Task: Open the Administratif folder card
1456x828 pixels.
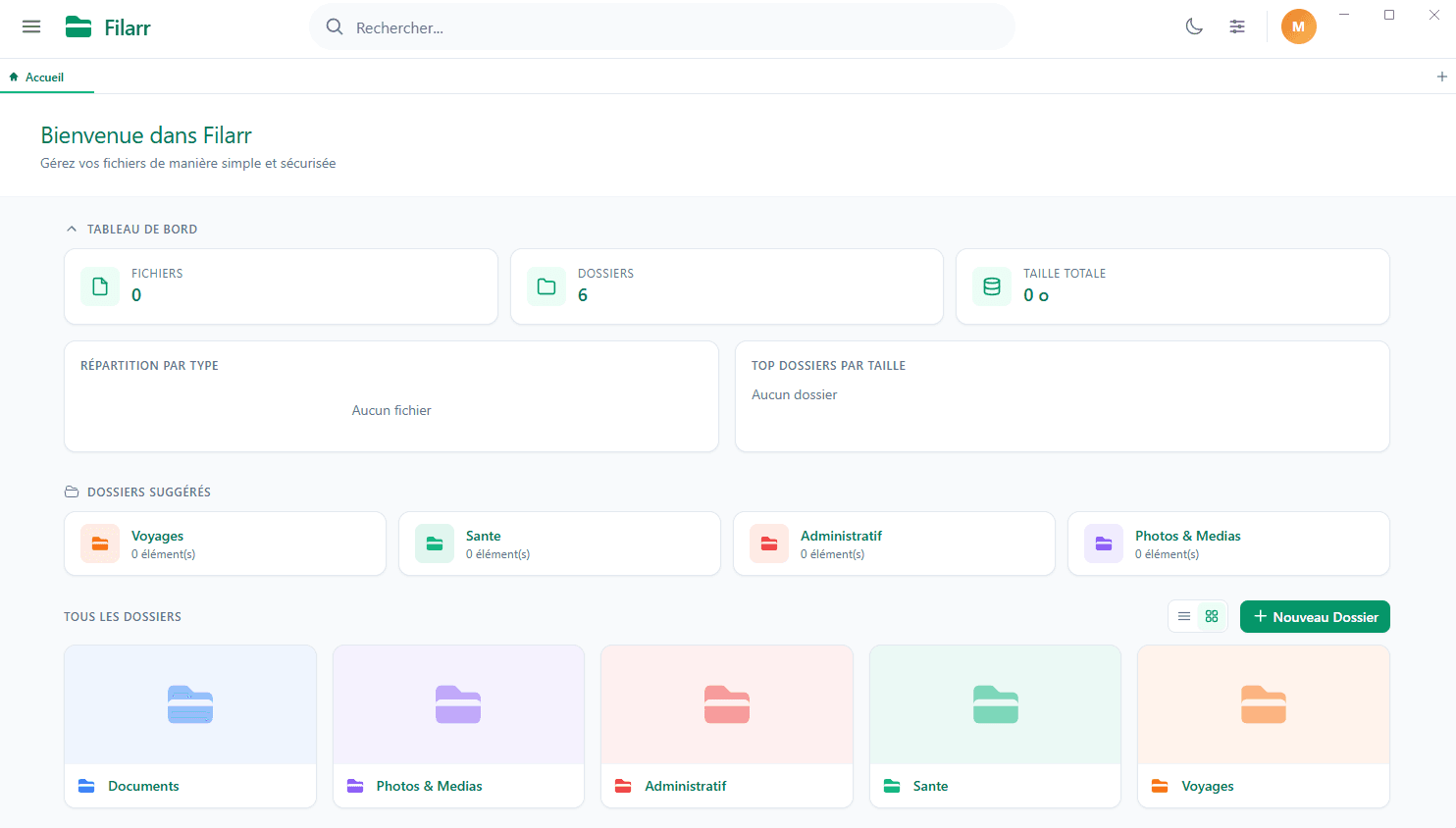Action: 726,726
